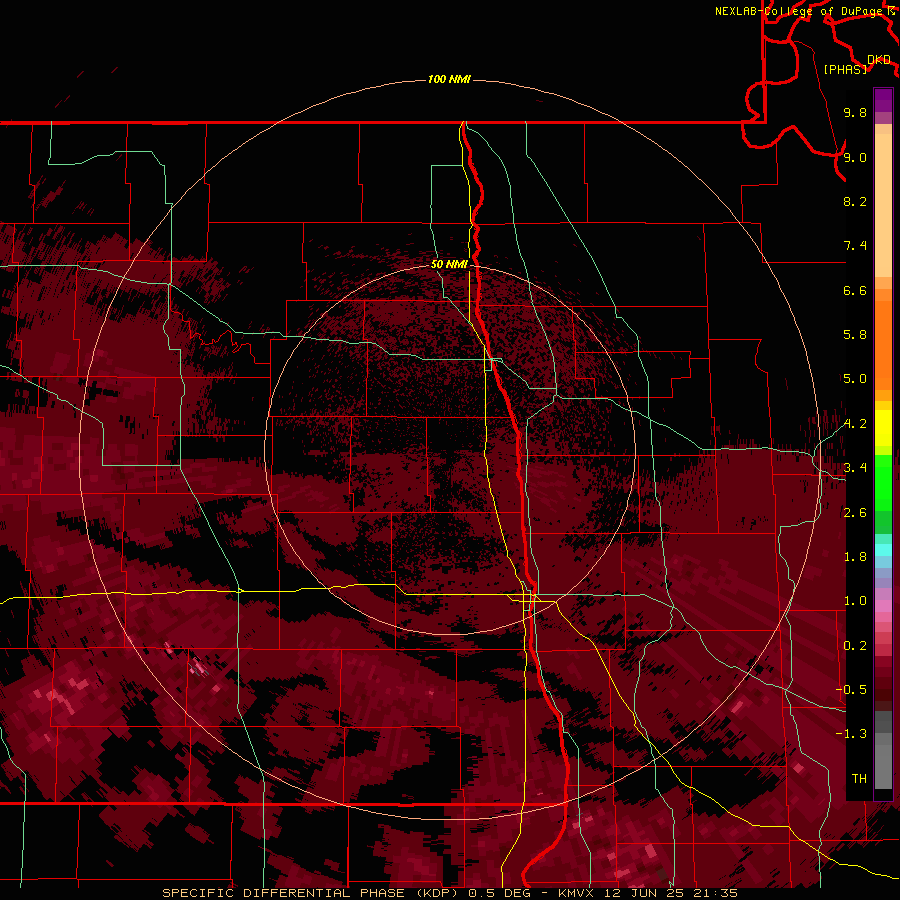Select the 7.4 scale value
900x900 pixels.
[x=855, y=246]
